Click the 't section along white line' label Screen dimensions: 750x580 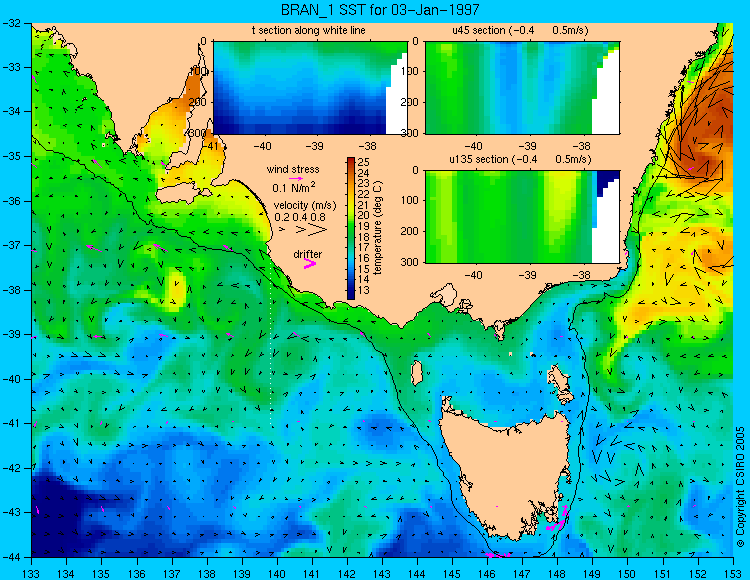tap(309, 30)
